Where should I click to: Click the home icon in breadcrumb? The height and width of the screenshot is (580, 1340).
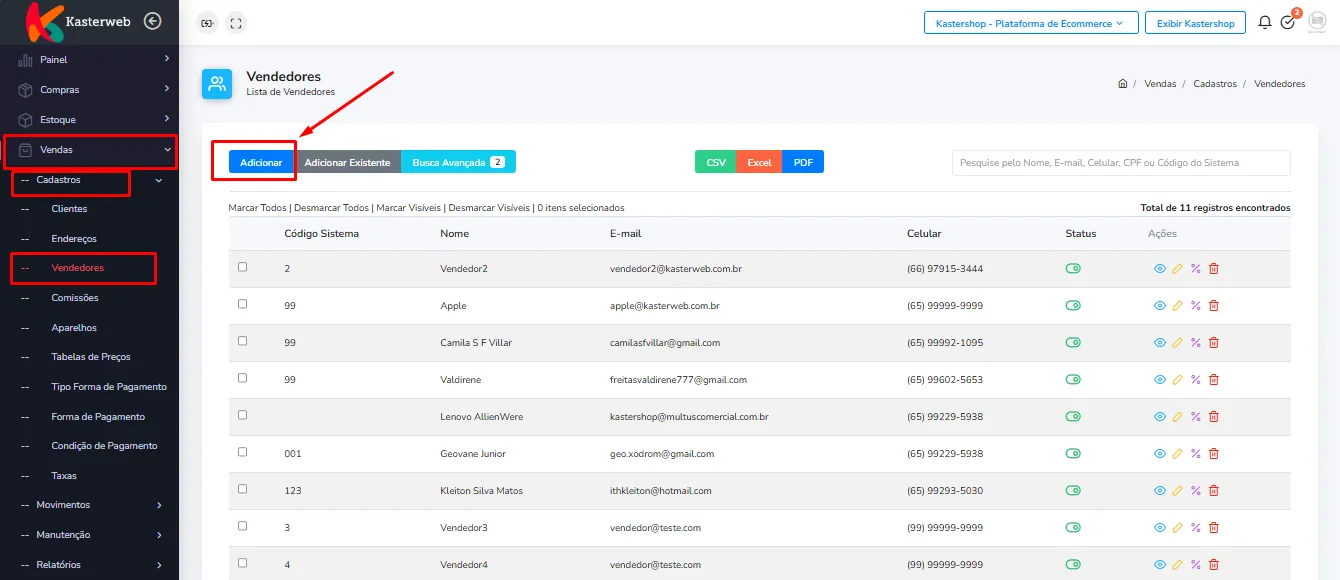[1123, 84]
